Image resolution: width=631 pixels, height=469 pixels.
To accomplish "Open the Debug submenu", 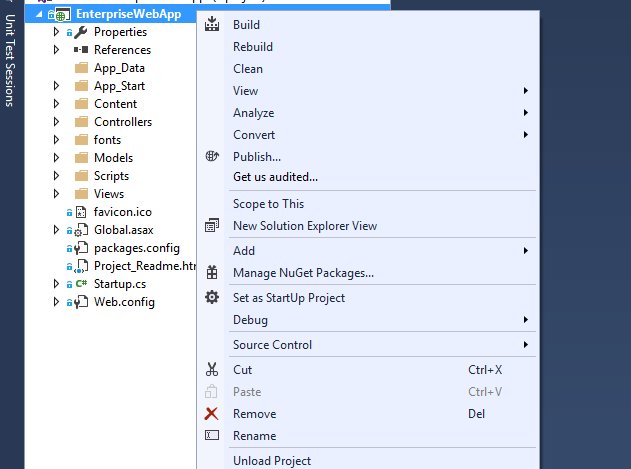I will pos(368,320).
